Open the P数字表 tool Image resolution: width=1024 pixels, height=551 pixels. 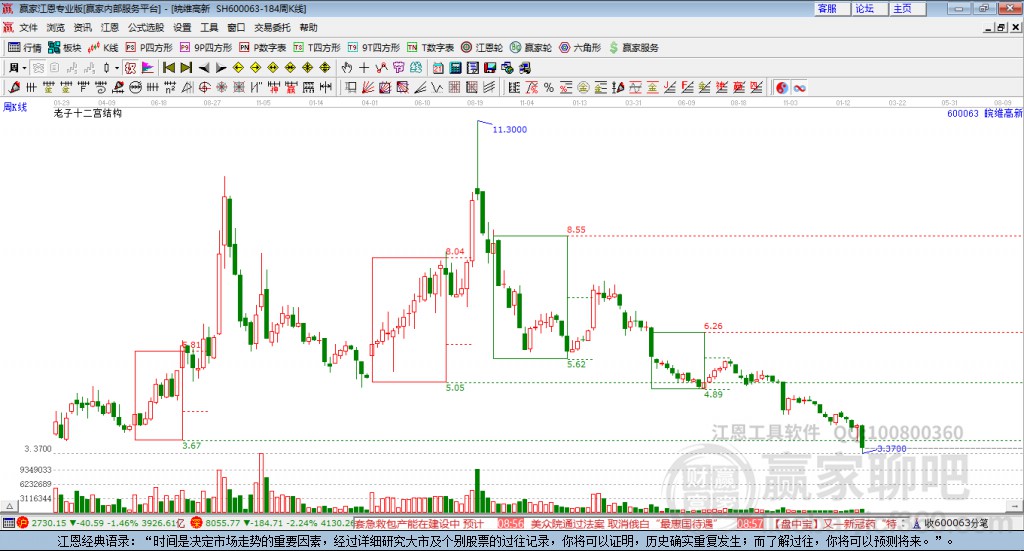click(x=263, y=48)
